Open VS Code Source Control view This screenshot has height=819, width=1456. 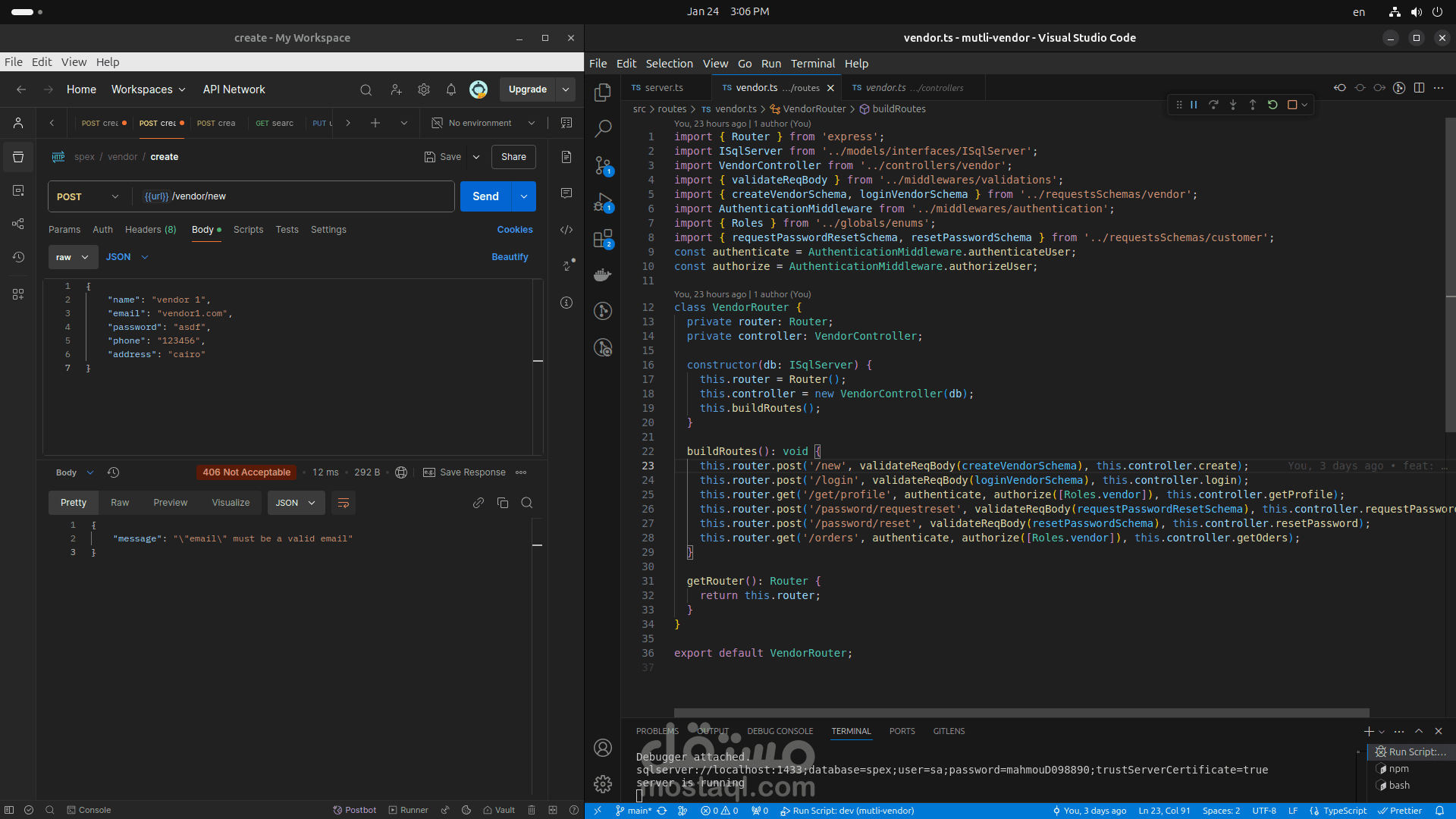(x=603, y=165)
